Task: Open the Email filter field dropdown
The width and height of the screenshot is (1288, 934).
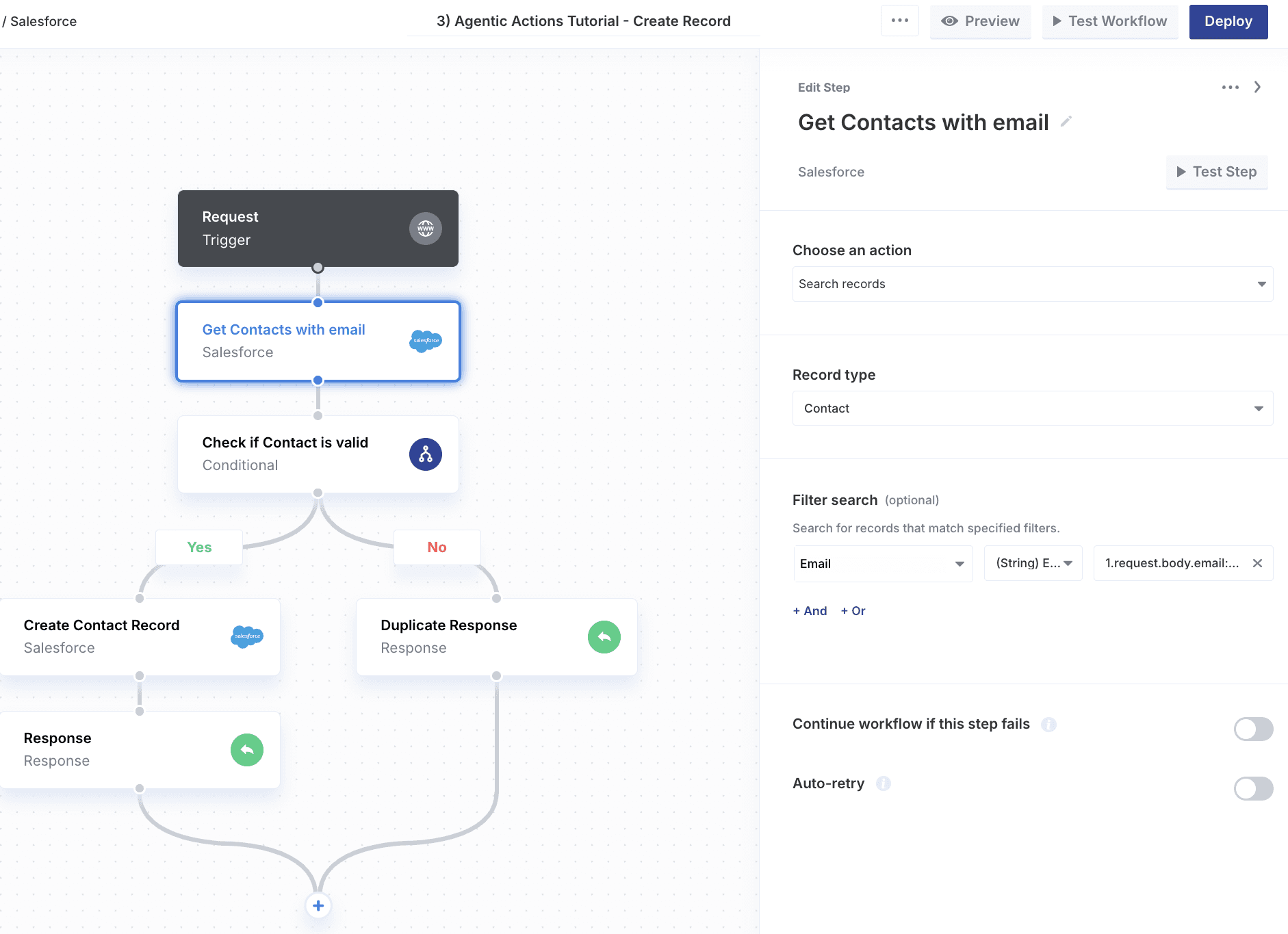Action: click(883, 564)
